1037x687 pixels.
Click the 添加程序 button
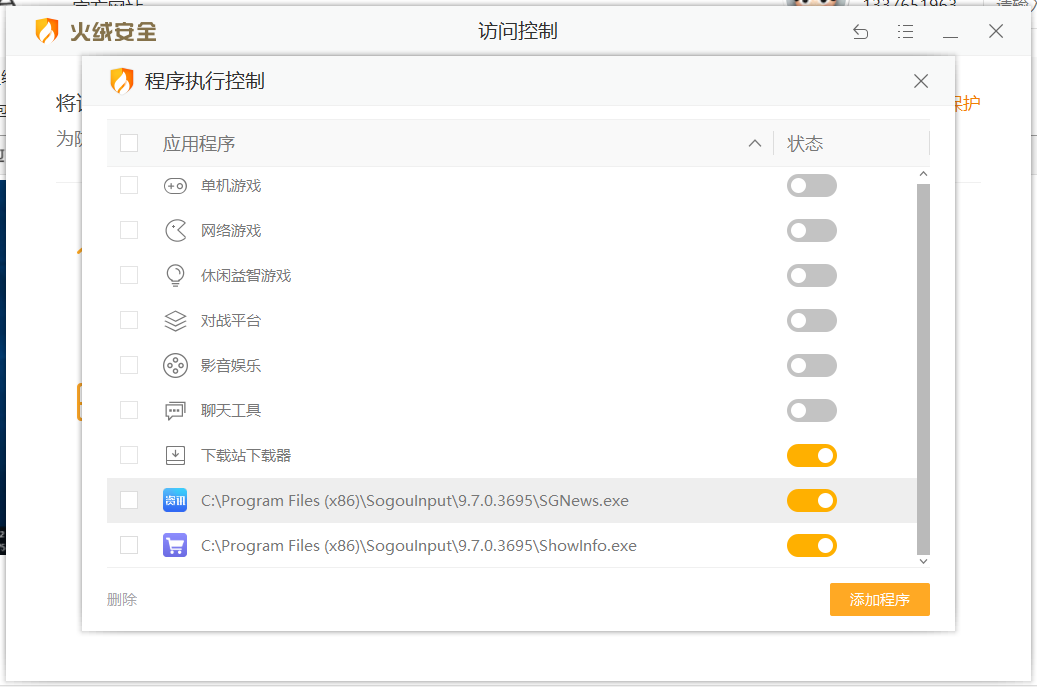[880, 600]
